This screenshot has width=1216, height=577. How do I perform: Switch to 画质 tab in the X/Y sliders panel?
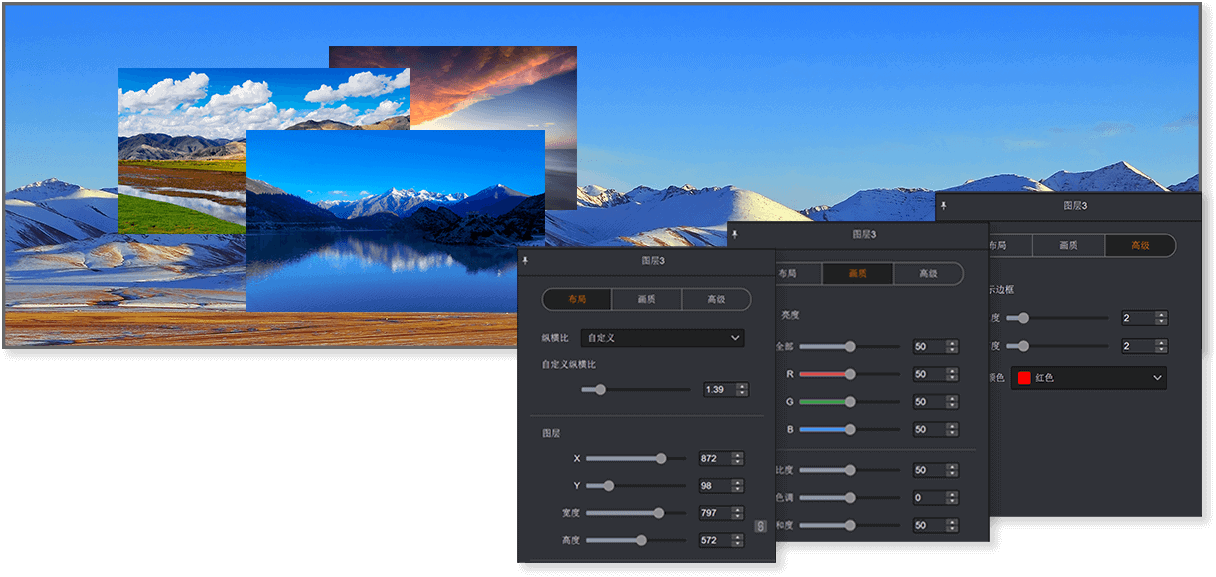coord(647,299)
